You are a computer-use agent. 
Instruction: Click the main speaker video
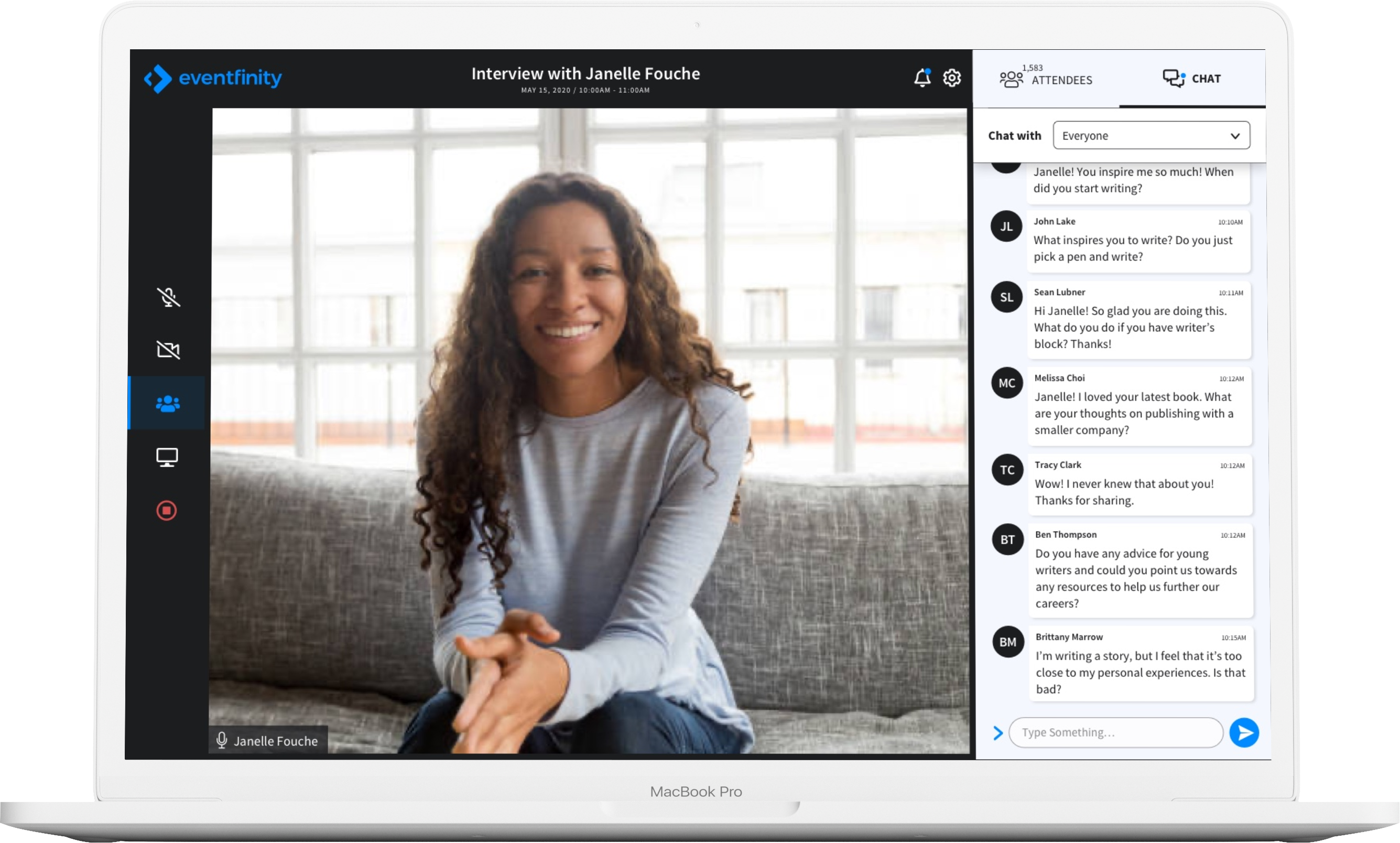(589, 430)
